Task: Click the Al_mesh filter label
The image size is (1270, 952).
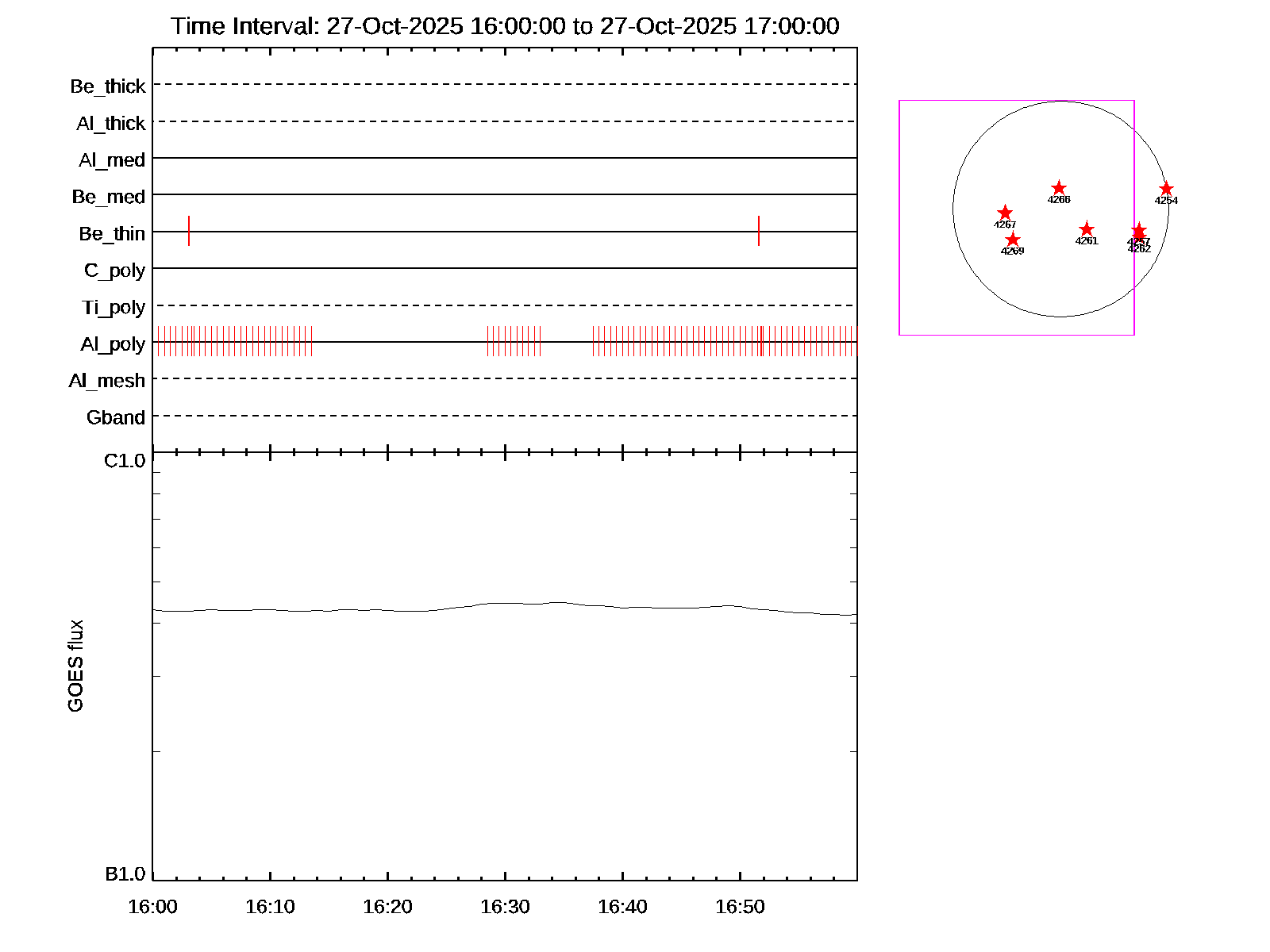Action: (107, 381)
